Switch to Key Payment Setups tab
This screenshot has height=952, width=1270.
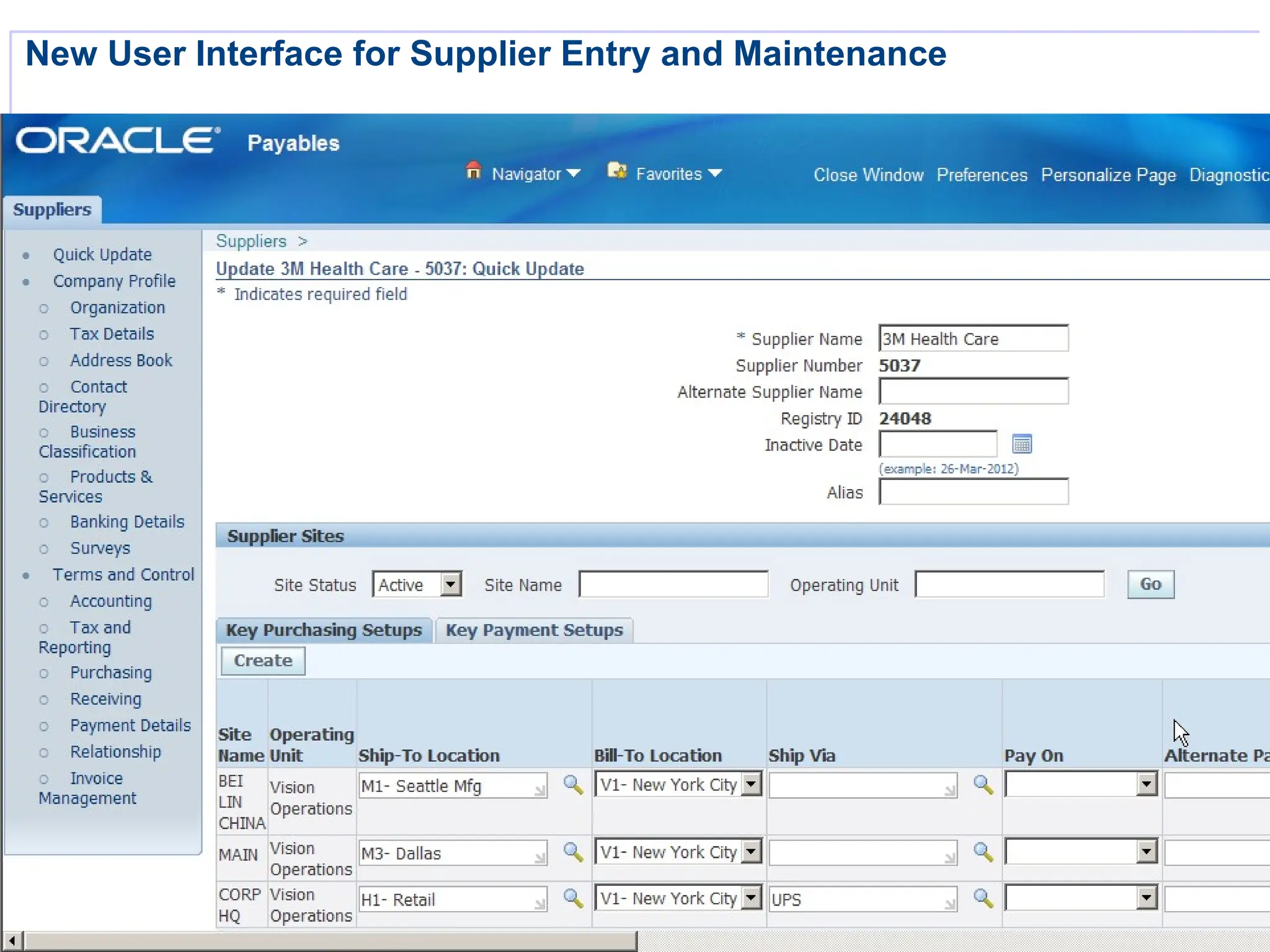click(x=535, y=630)
